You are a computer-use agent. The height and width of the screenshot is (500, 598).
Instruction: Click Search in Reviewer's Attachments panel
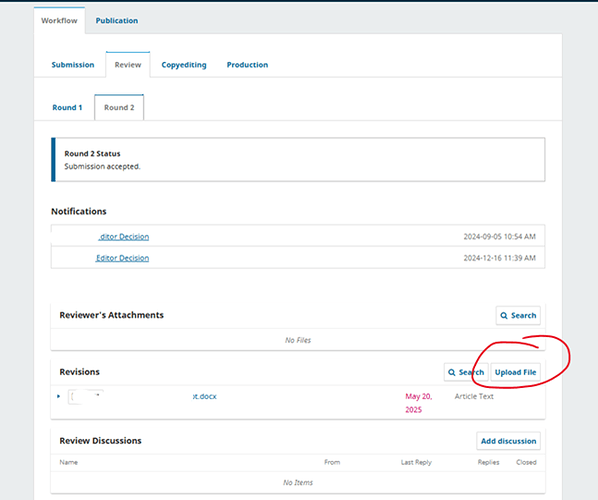pyautogui.click(x=518, y=315)
